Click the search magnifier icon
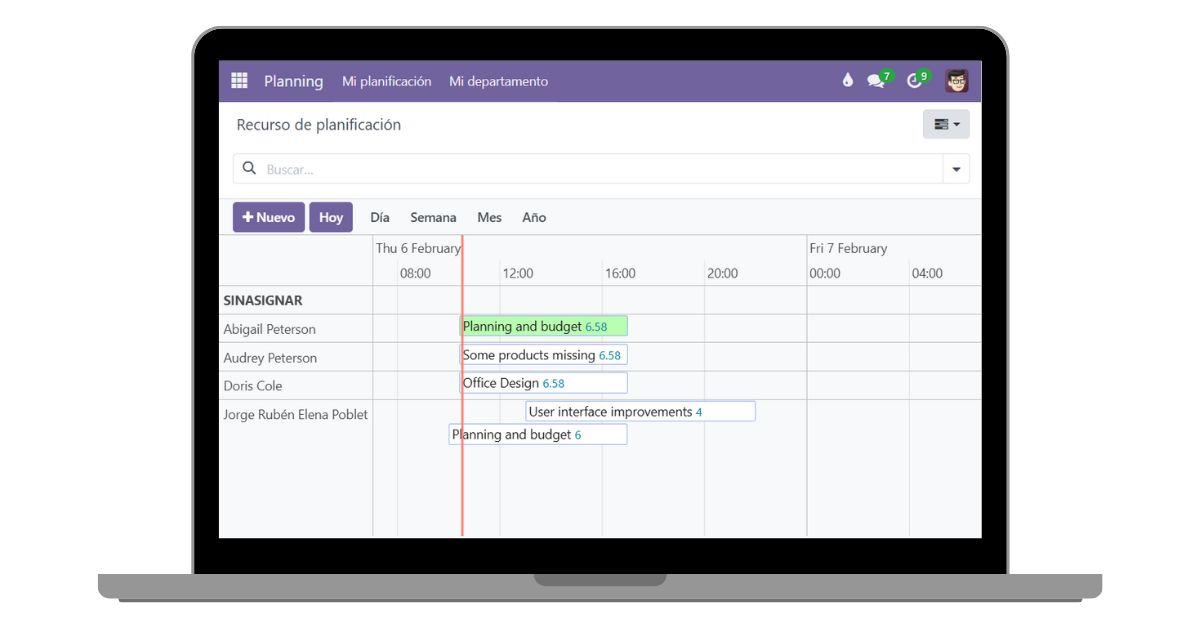The width and height of the screenshot is (1200, 628). (x=250, y=168)
